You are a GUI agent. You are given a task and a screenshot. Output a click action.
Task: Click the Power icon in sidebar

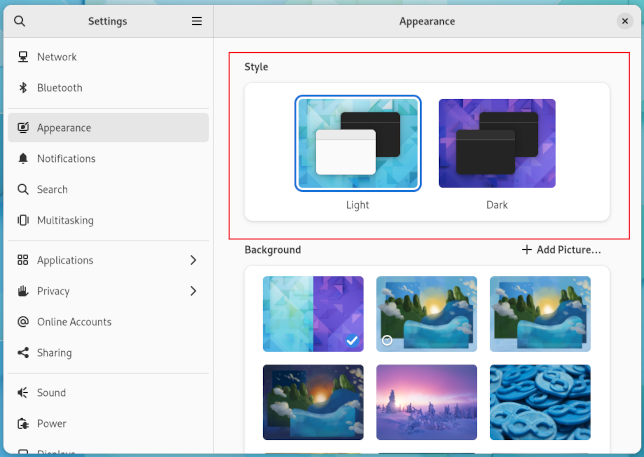pos(23,423)
